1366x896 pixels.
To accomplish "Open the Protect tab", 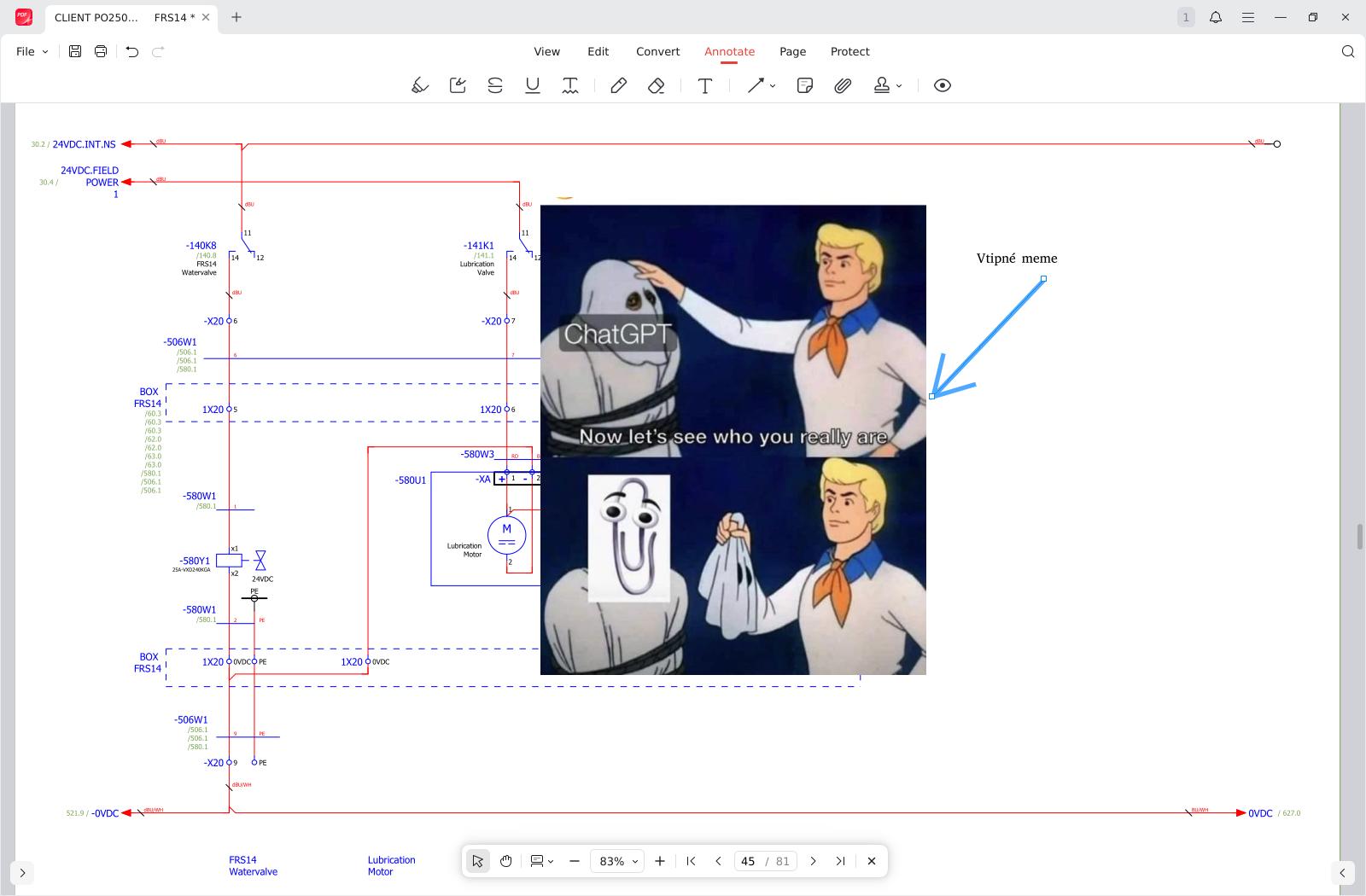I will (849, 51).
